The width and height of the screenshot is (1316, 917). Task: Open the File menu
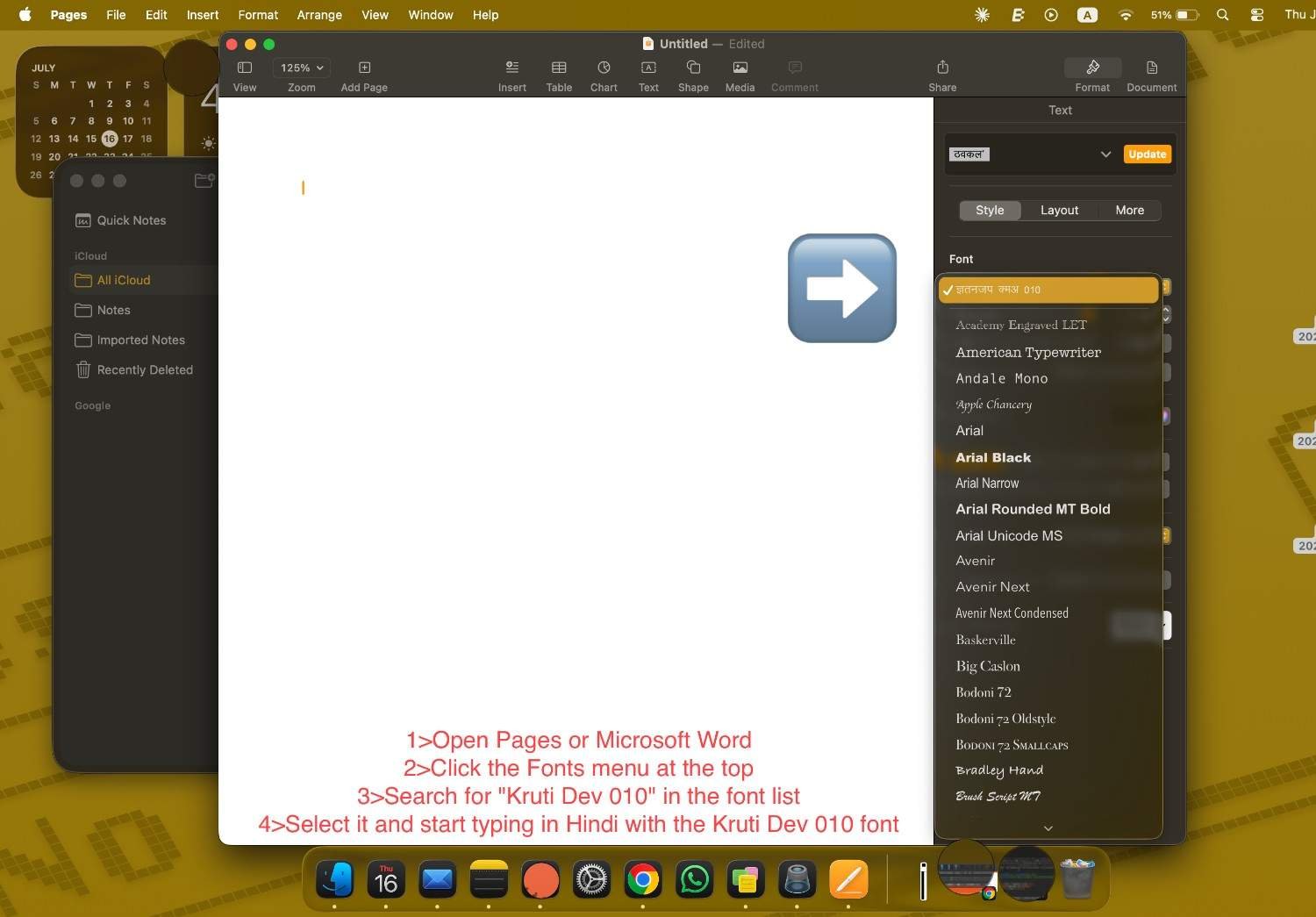point(116,15)
